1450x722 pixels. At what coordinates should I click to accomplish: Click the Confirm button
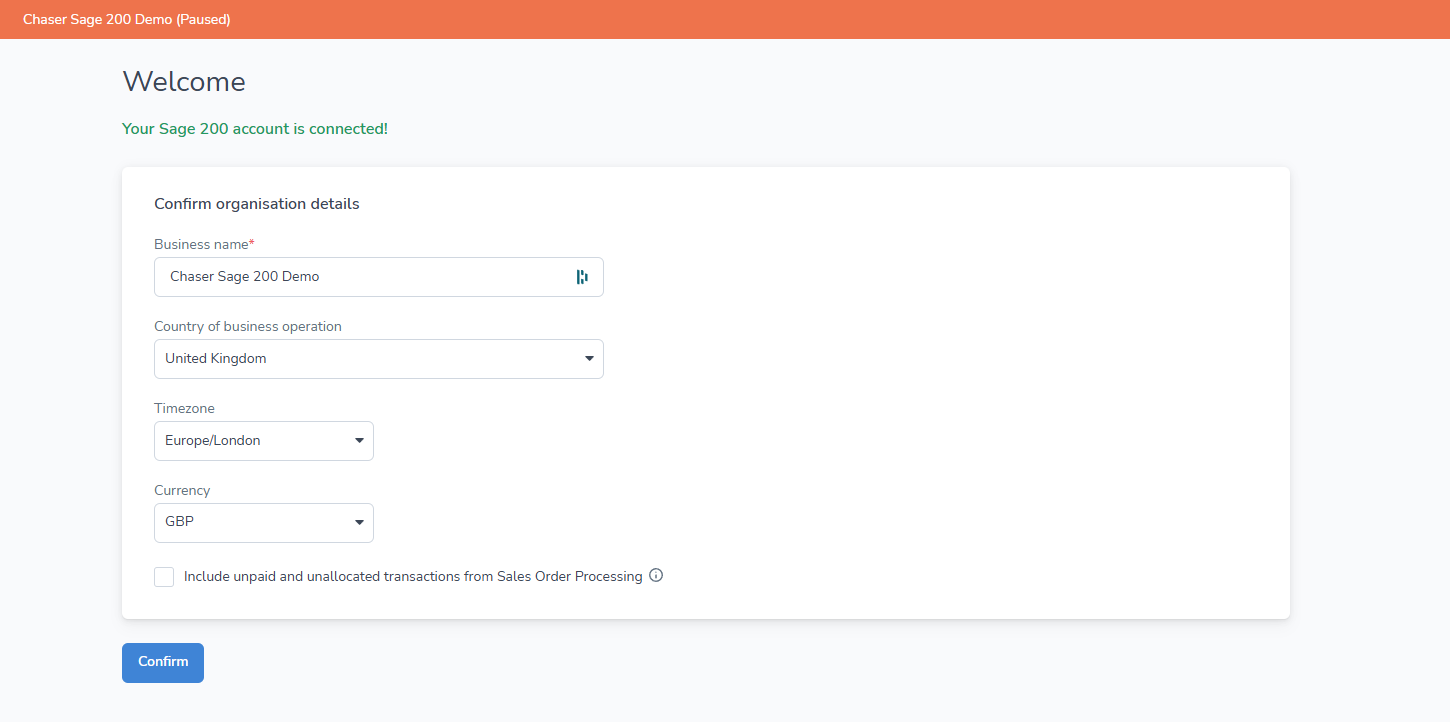(x=163, y=663)
